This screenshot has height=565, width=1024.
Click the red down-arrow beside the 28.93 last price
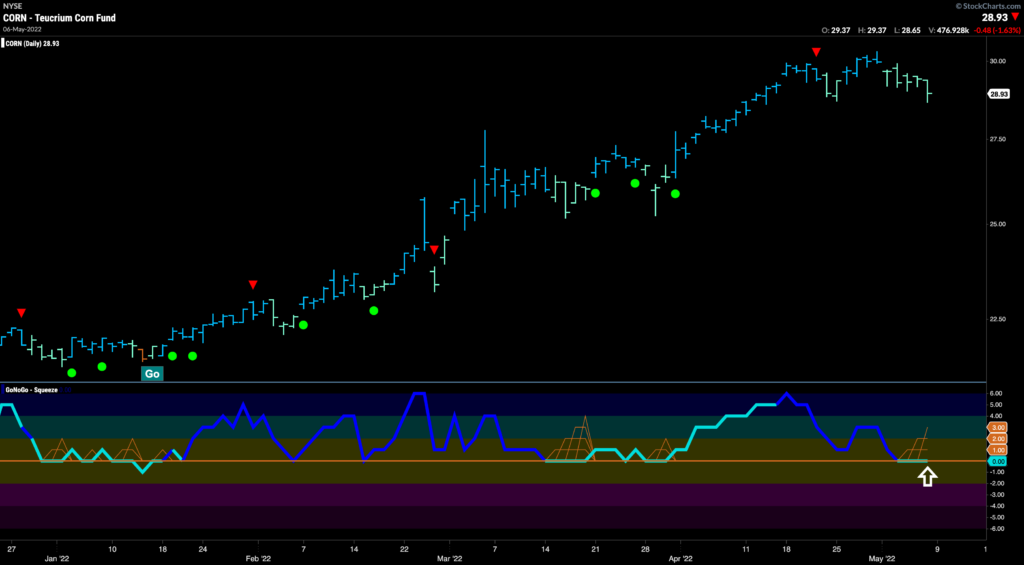pyautogui.click(x=1014, y=18)
